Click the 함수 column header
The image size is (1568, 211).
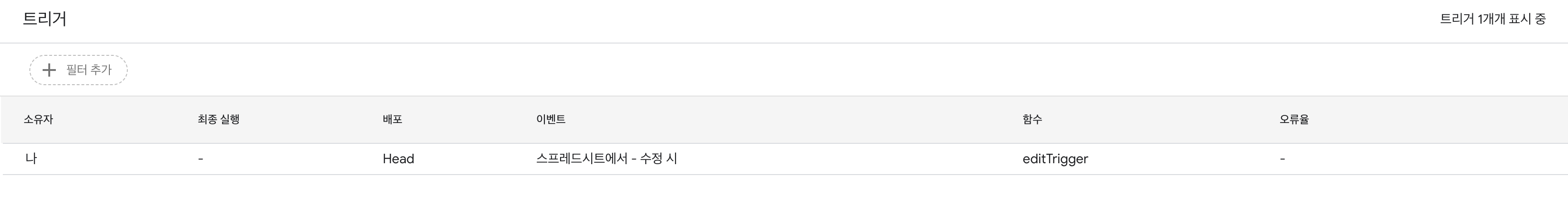(x=1032, y=119)
